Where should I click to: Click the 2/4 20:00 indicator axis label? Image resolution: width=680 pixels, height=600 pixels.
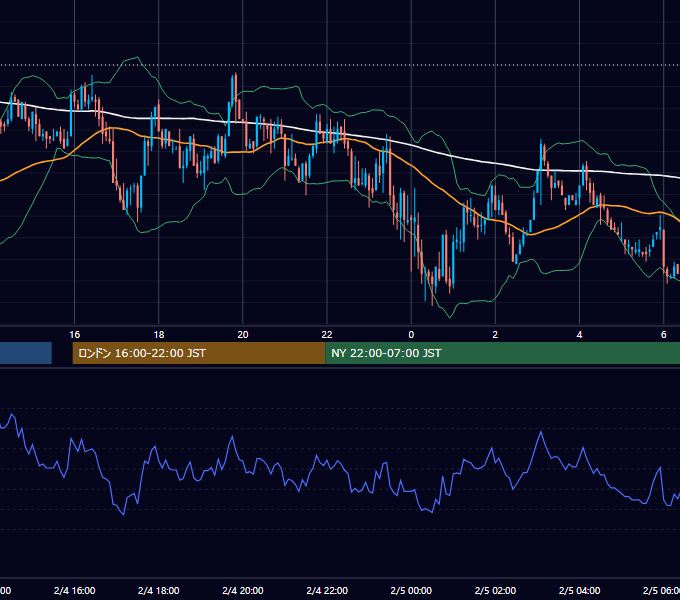tap(243, 590)
